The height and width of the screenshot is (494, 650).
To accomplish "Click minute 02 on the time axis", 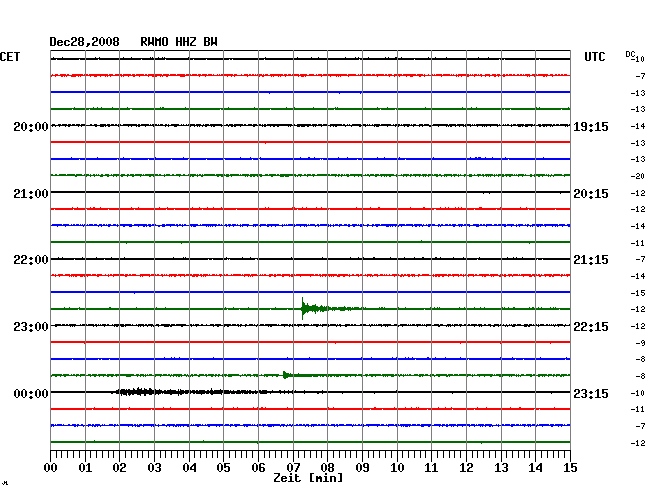I will point(119,467).
